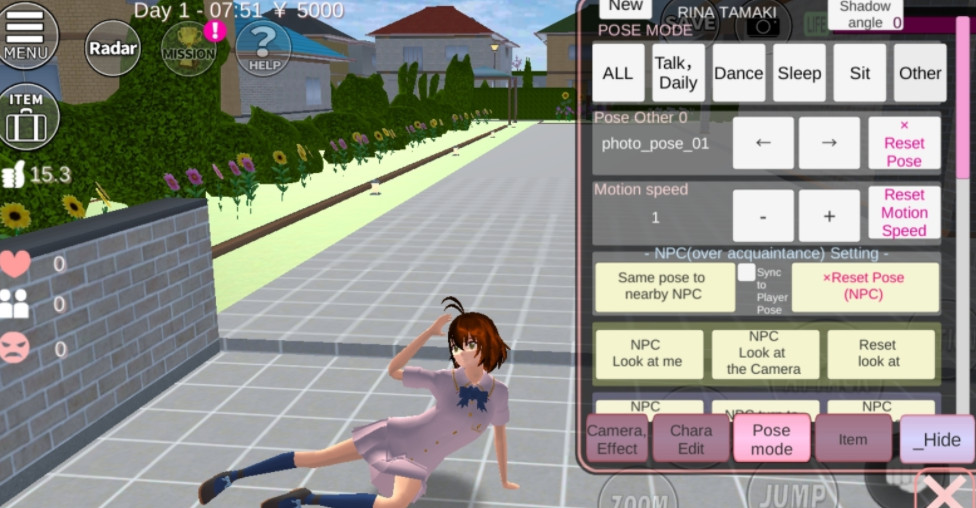Tap the thumbs-up 15.3 reputation icon
The image size is (976, 508).
click(13, 174)
